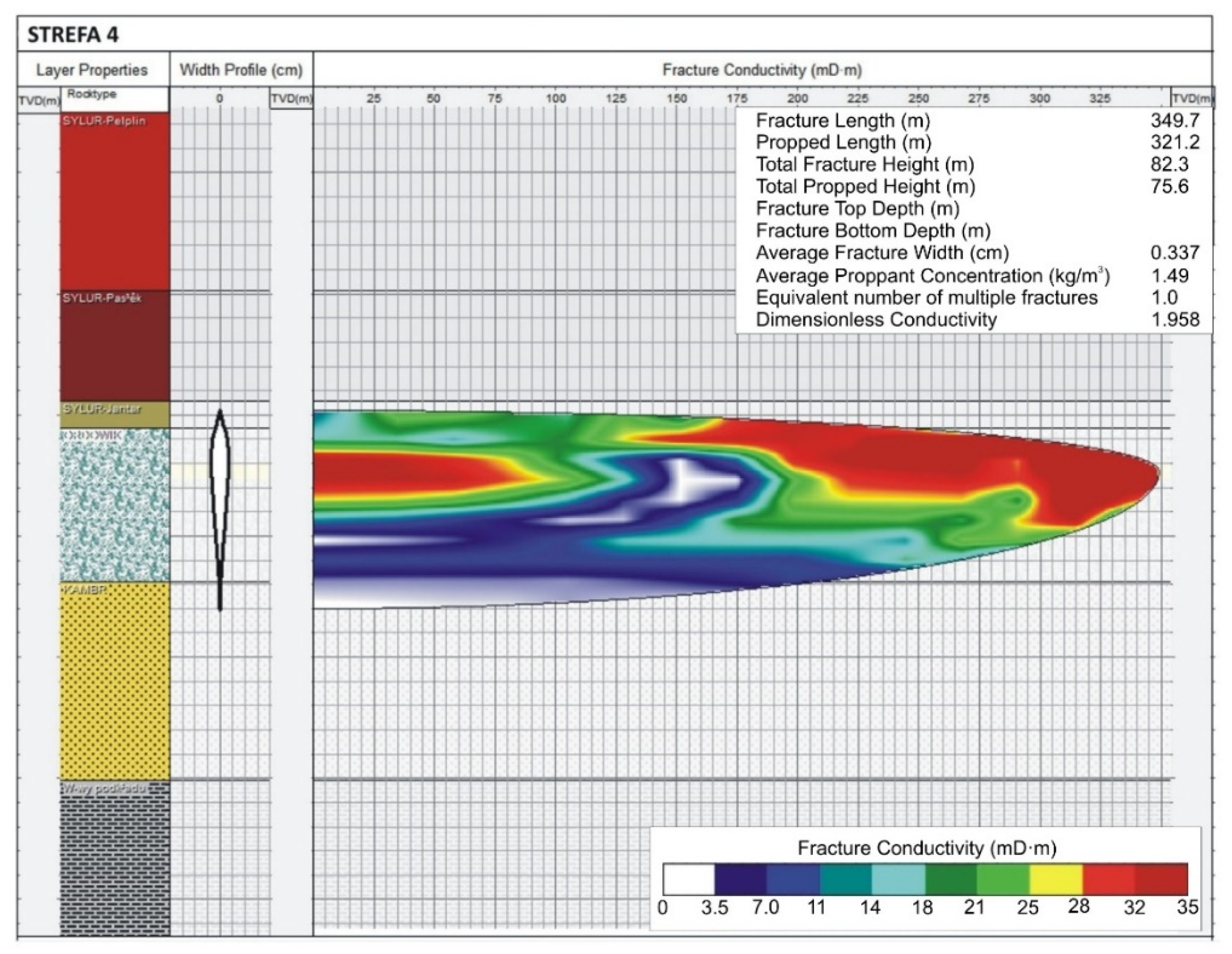Click the white legend swatch at 0

click(688, 879)
